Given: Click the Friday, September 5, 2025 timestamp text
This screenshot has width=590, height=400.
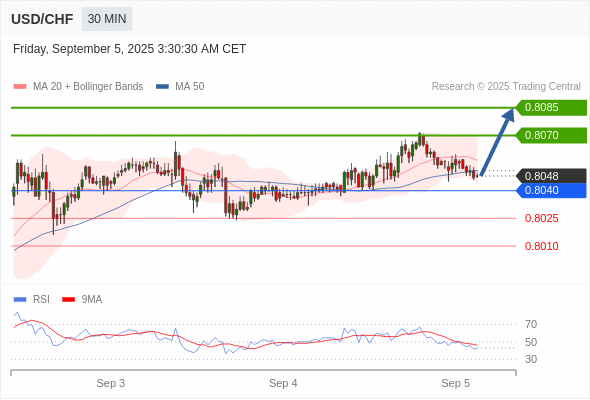Looking at the screenshot, I should 129,49.
